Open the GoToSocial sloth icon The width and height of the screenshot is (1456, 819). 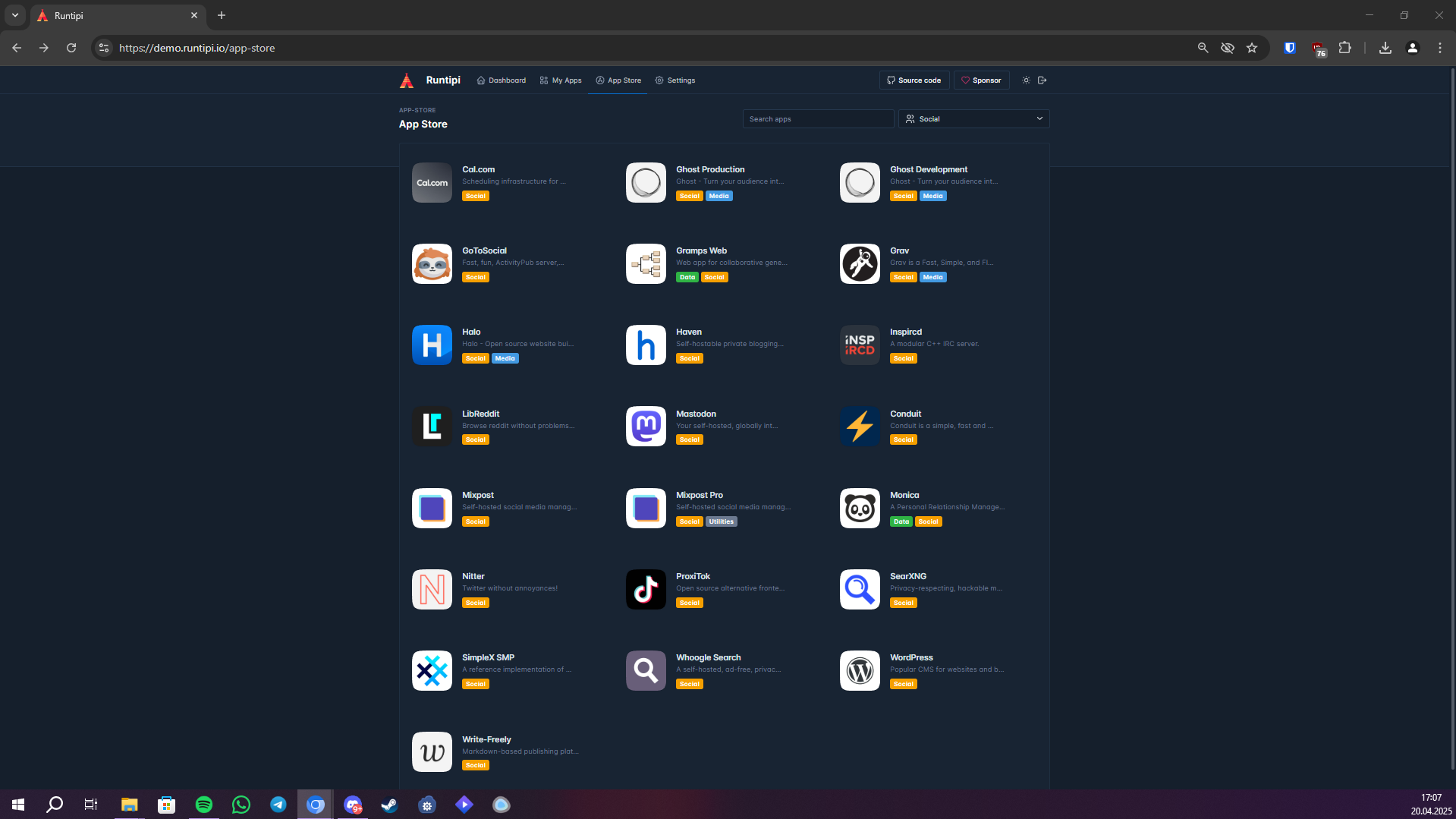[x=432, y=263]
